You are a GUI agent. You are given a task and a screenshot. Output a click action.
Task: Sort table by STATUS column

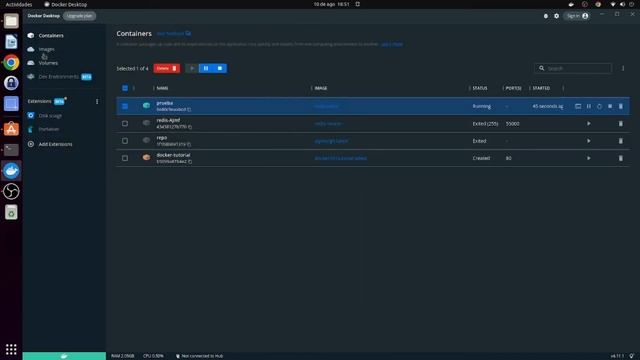480,88
